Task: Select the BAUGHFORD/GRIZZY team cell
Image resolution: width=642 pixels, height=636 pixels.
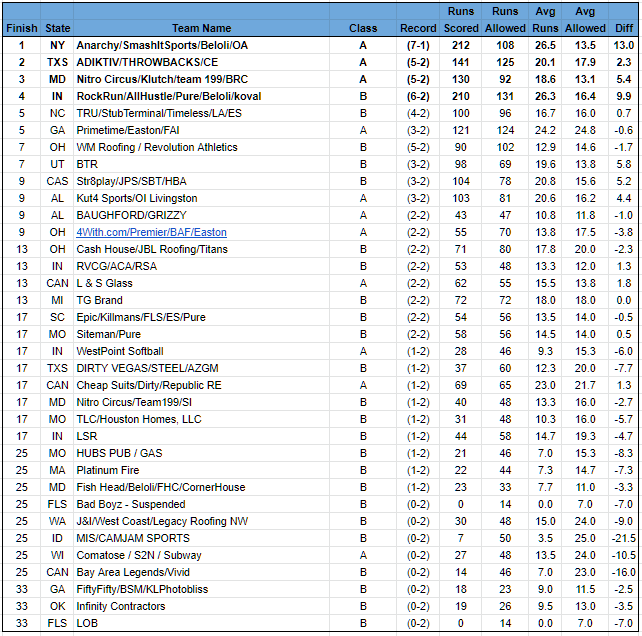Action: (201, 215)
